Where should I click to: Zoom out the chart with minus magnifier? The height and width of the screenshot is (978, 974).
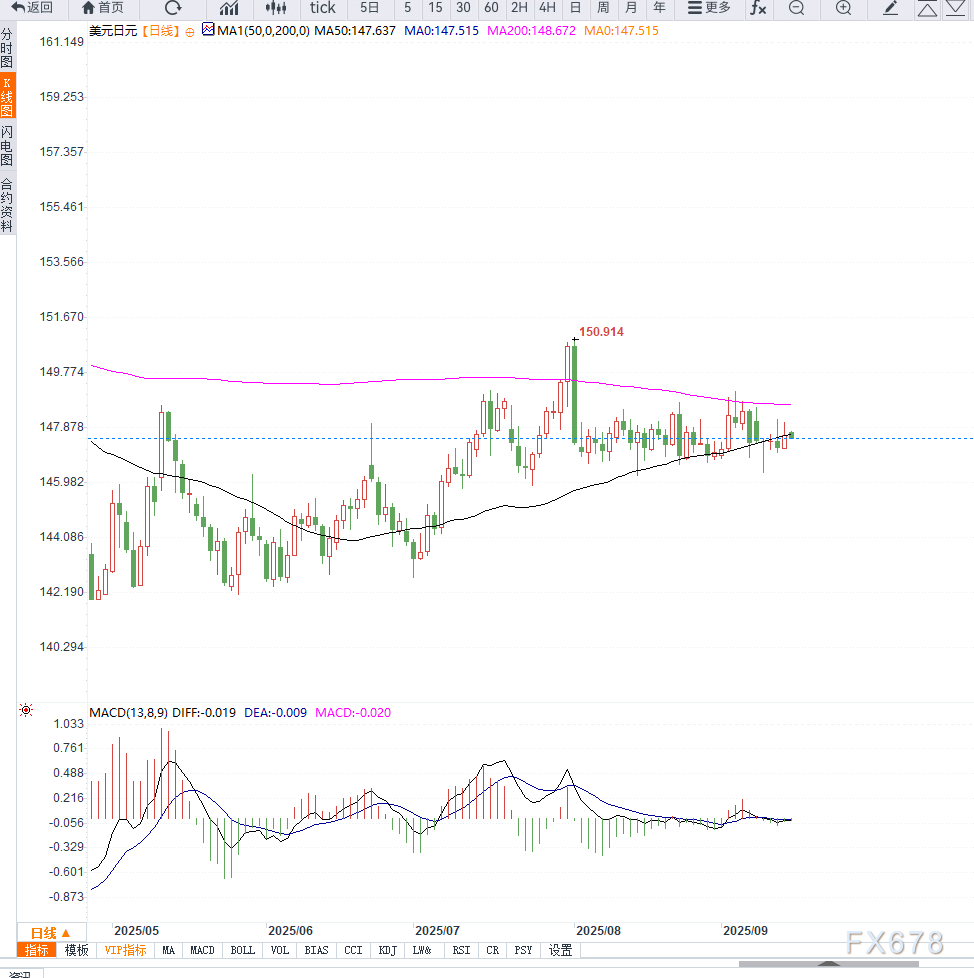[x=796, y=8]
